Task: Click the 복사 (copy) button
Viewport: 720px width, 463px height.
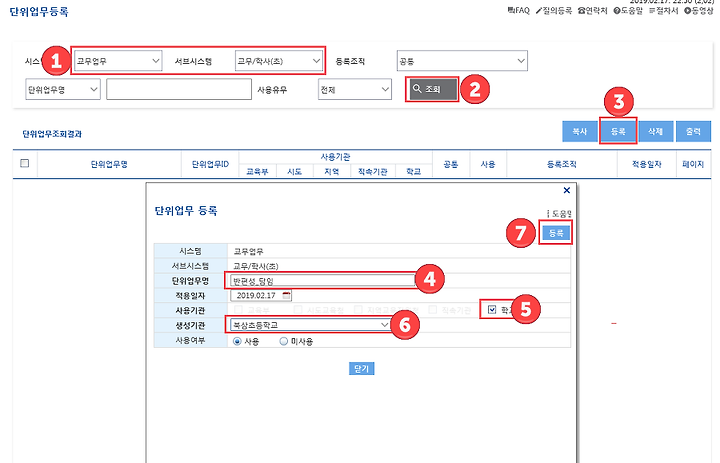Action: (579, 131)
